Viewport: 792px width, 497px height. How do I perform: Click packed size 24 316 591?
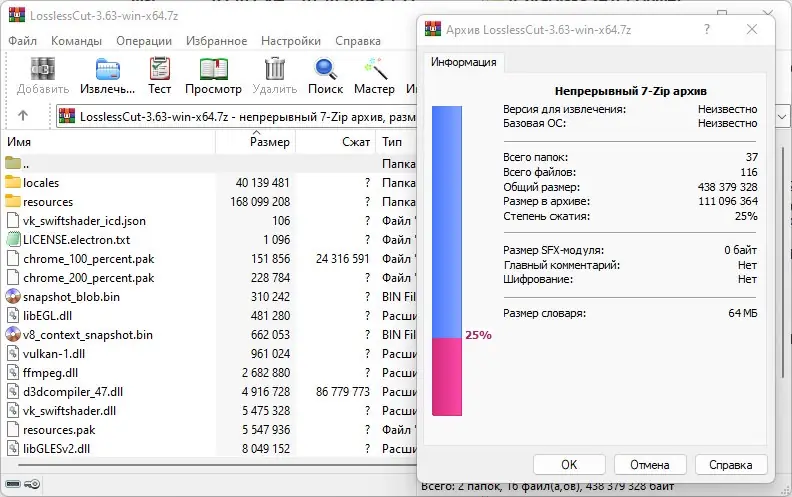click(x=343, y=259)
